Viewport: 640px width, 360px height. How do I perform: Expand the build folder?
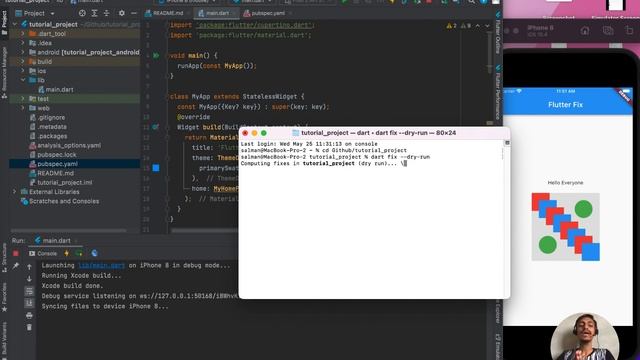(x=23, y=62)
